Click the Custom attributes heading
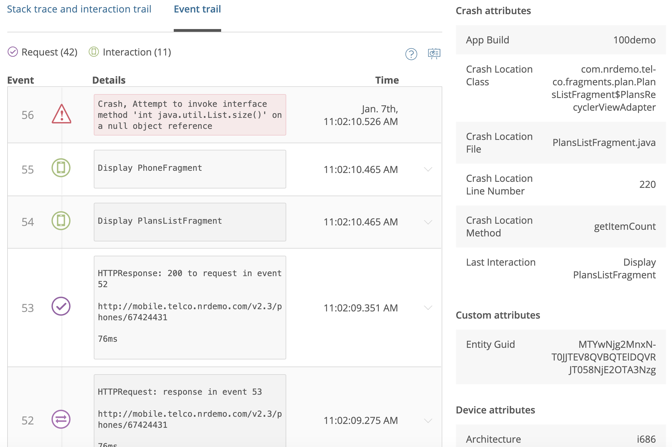This screenshot has width=672, height=447. coord(498,315)
